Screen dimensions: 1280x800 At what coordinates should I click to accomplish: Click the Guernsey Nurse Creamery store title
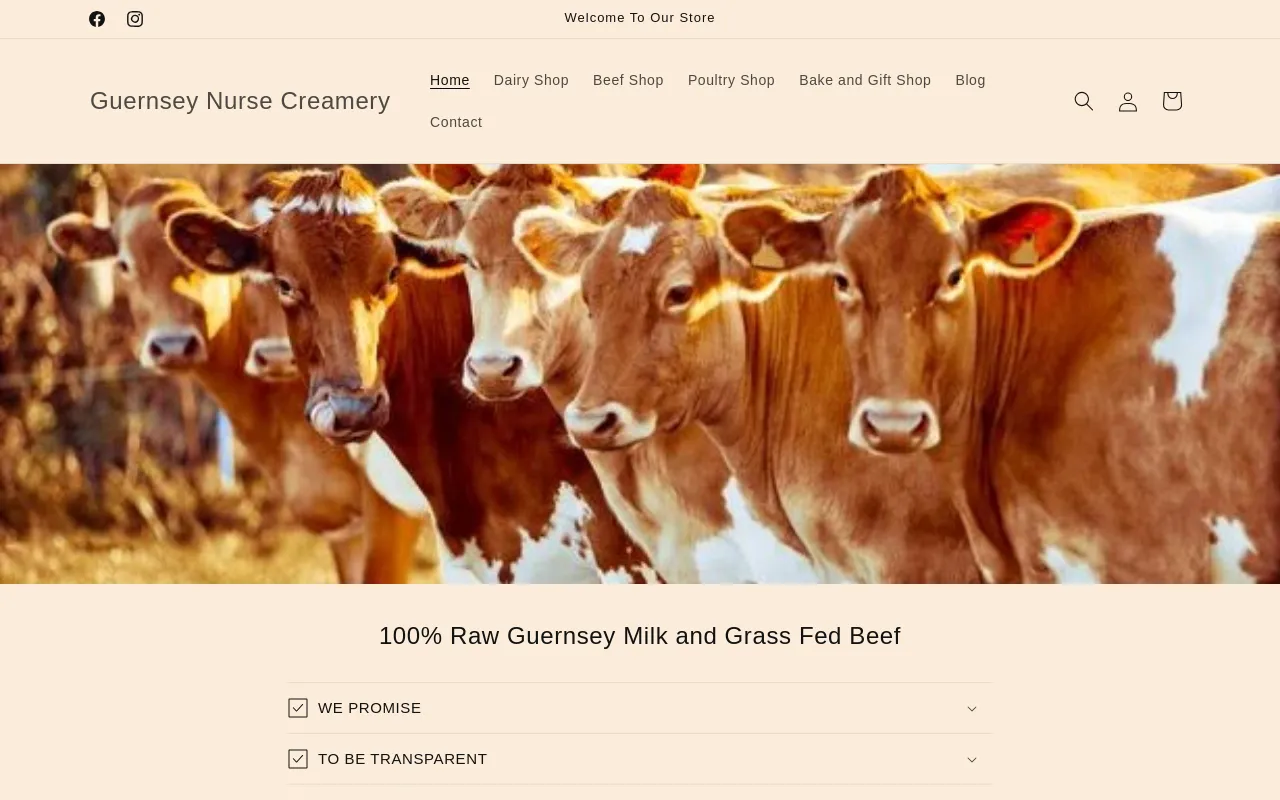(240, 101)
